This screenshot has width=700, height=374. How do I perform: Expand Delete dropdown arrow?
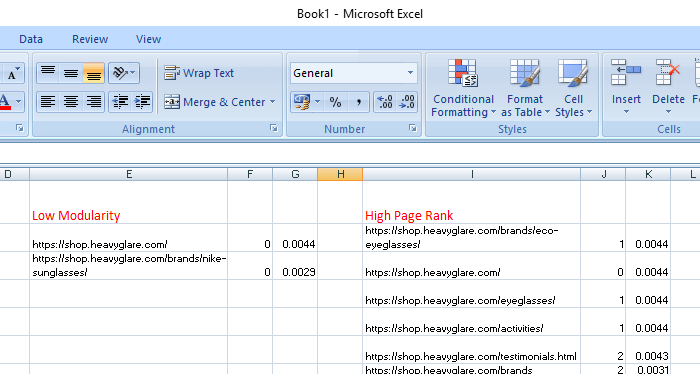pos(668,112)
